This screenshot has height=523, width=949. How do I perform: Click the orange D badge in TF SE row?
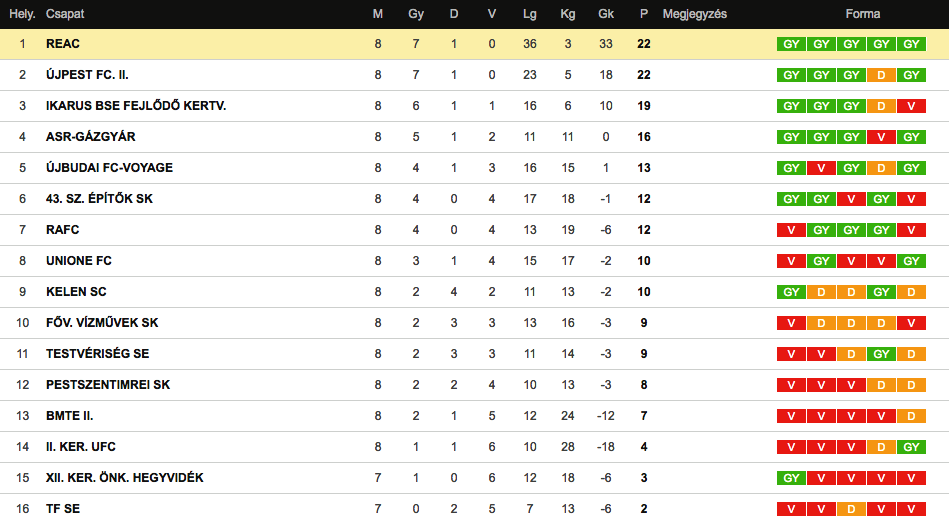click(851, 509)
